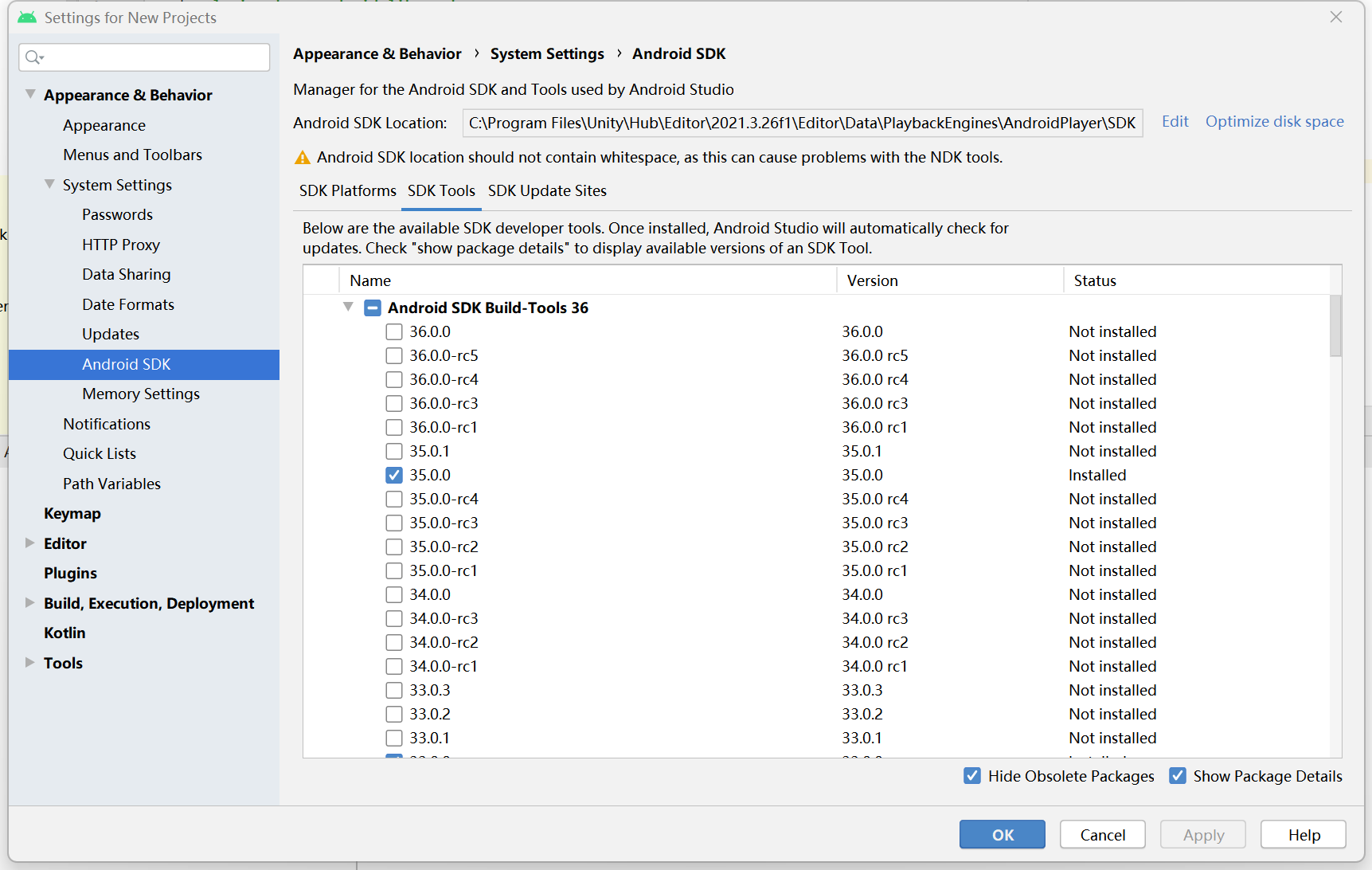Toggle Hide Obsolete Packages checkbox

click(x=972, y=776)
